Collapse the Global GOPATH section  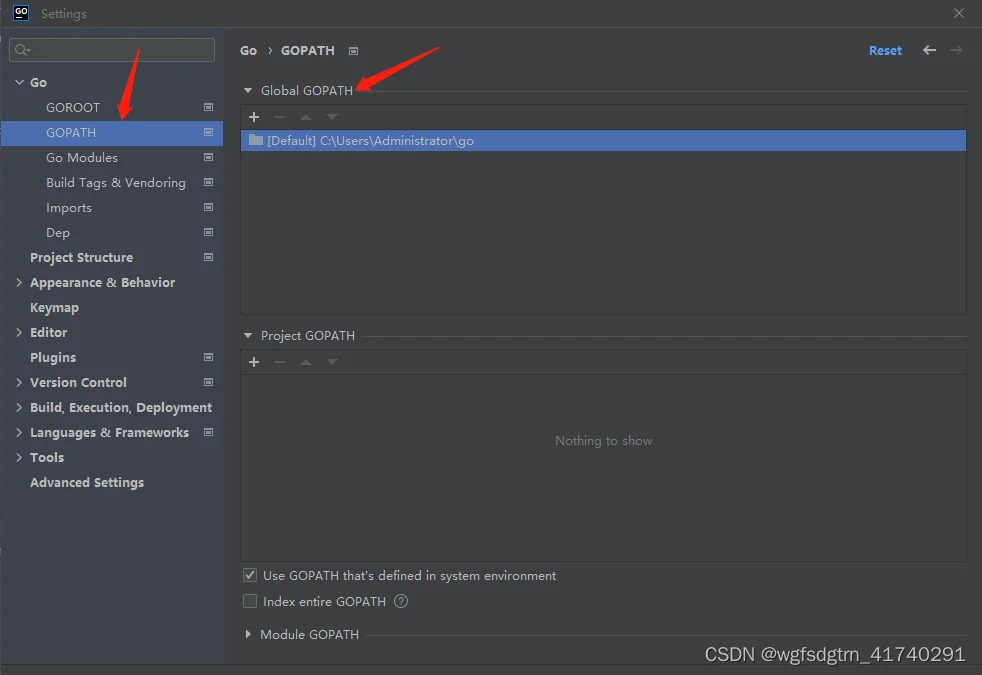click(248, 91)
